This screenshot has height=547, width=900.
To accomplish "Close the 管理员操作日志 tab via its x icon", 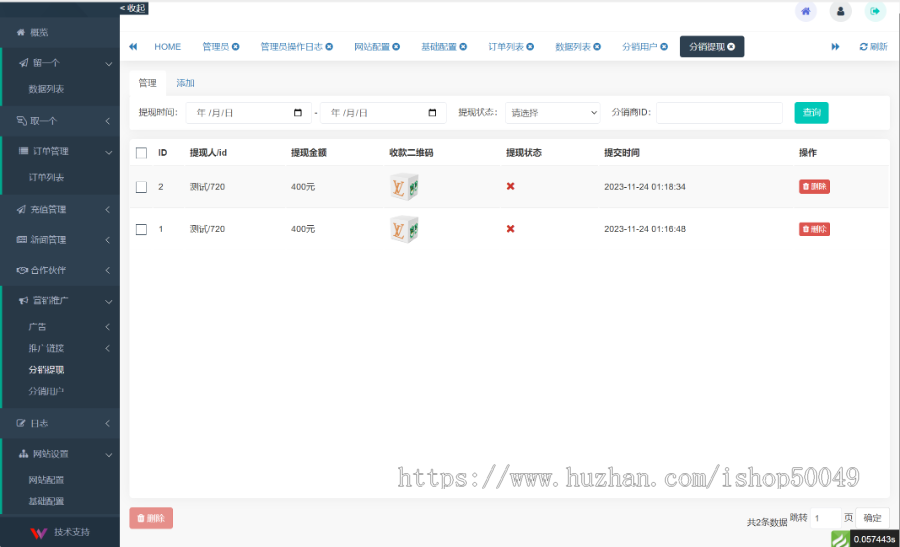I will 329,46.
